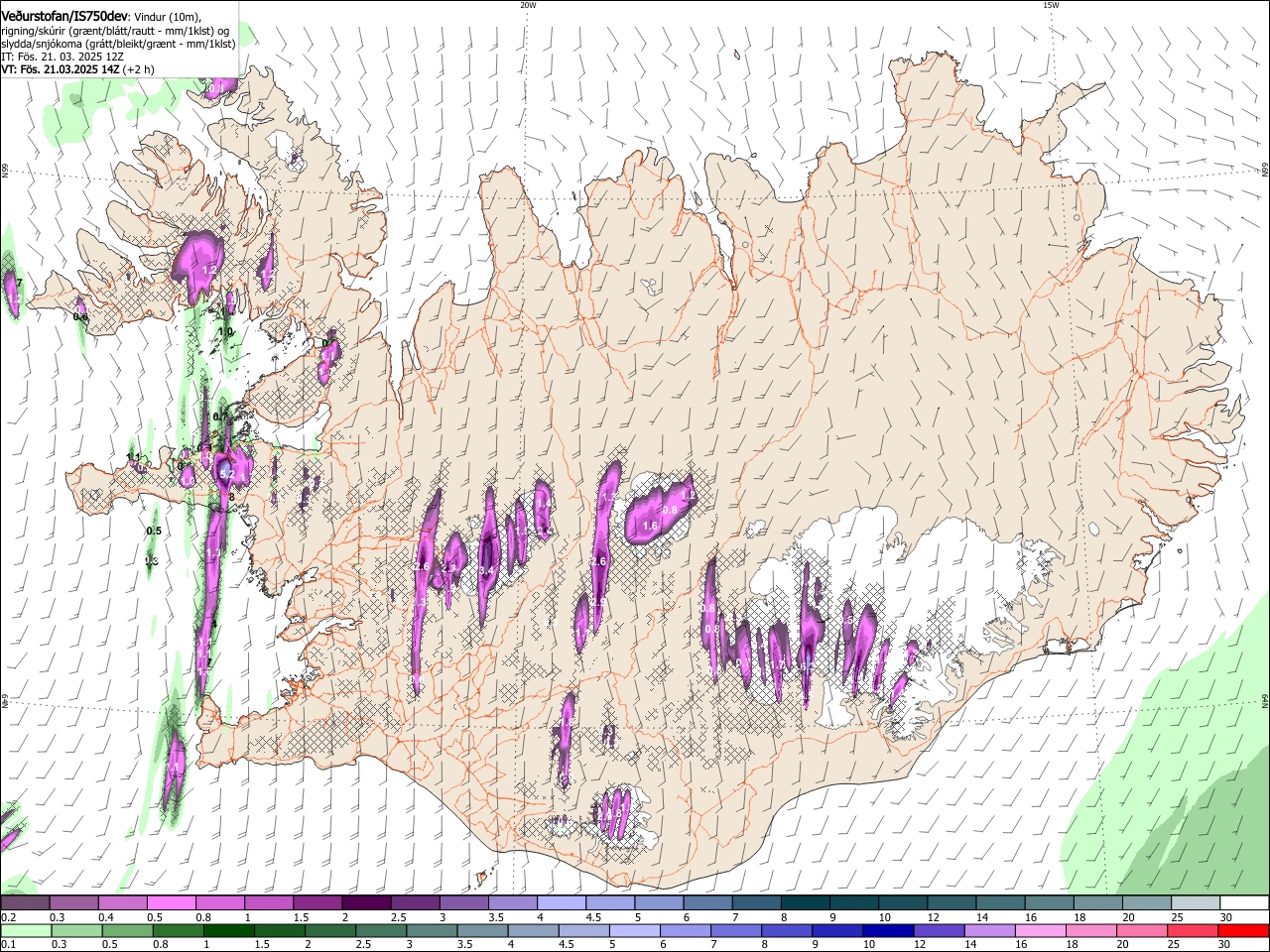Select the bright pink upper swatch between 0.5 and 0.8
1270x952 pixels.
coord(171,902)
